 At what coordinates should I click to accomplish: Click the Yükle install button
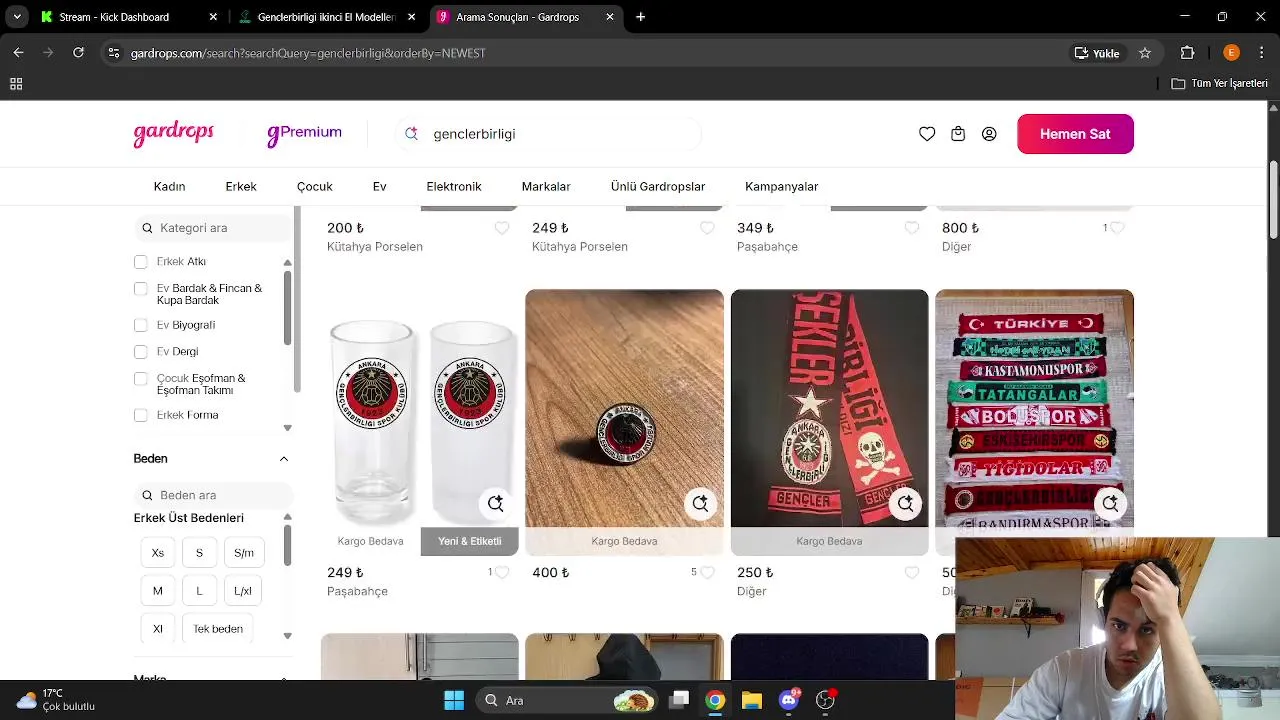[1097, 53]
